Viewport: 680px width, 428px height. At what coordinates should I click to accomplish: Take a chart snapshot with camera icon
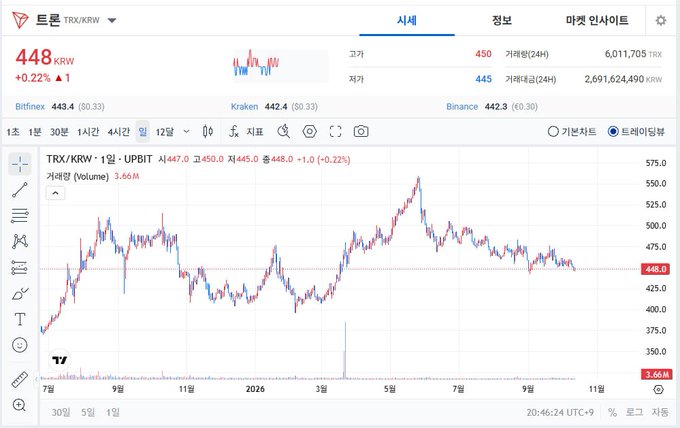click(x=361, y=131)
